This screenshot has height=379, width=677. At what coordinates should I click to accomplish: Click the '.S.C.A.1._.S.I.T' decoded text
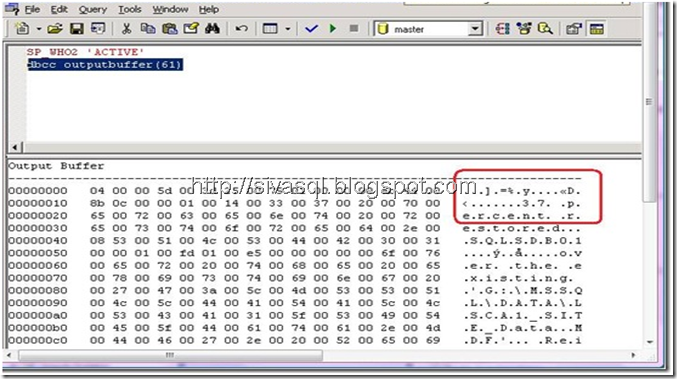522,316
